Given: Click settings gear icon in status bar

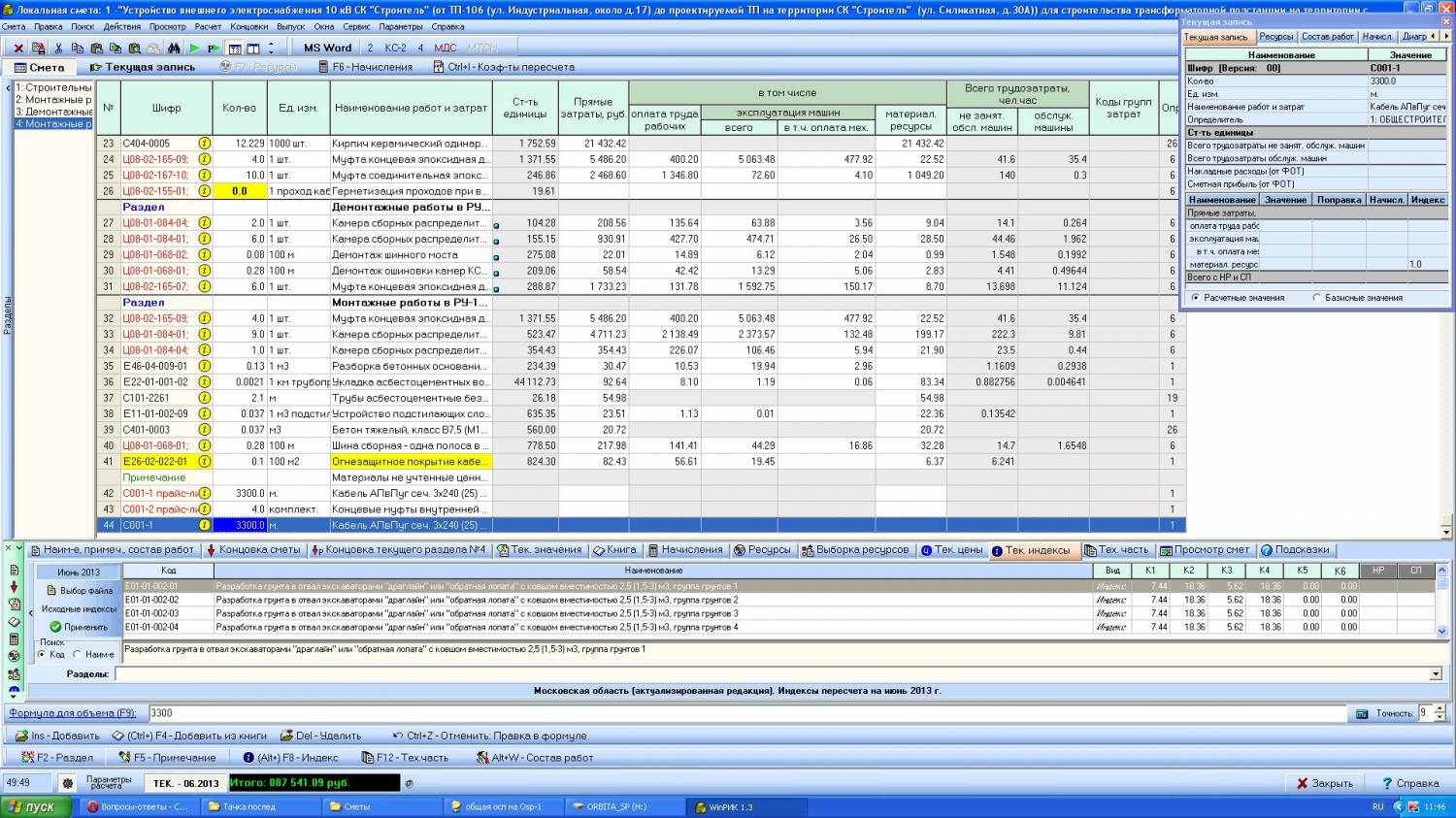Looking at the screenshot, I should (x=67, y=783).
